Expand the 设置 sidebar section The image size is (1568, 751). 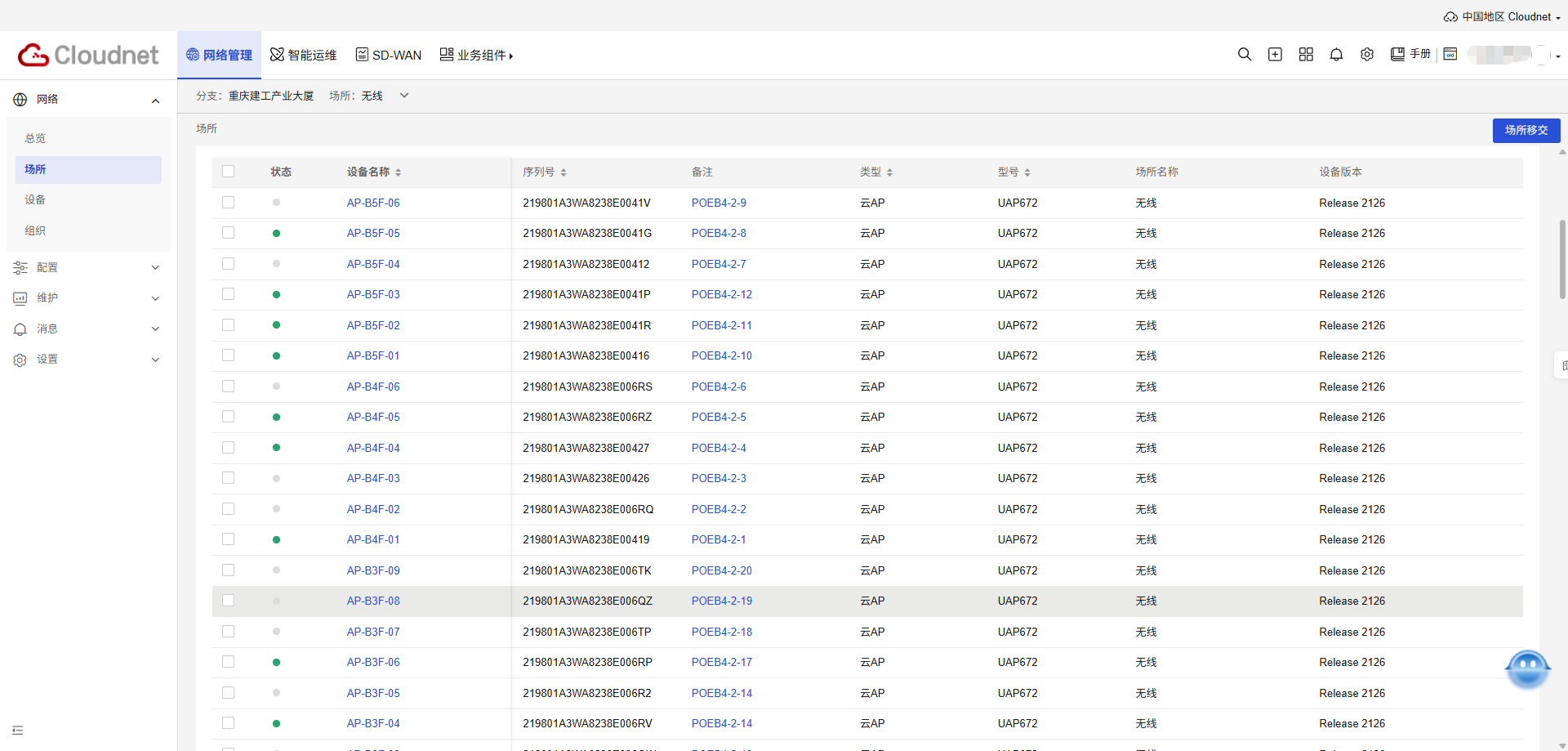click(x=155, y=360)
